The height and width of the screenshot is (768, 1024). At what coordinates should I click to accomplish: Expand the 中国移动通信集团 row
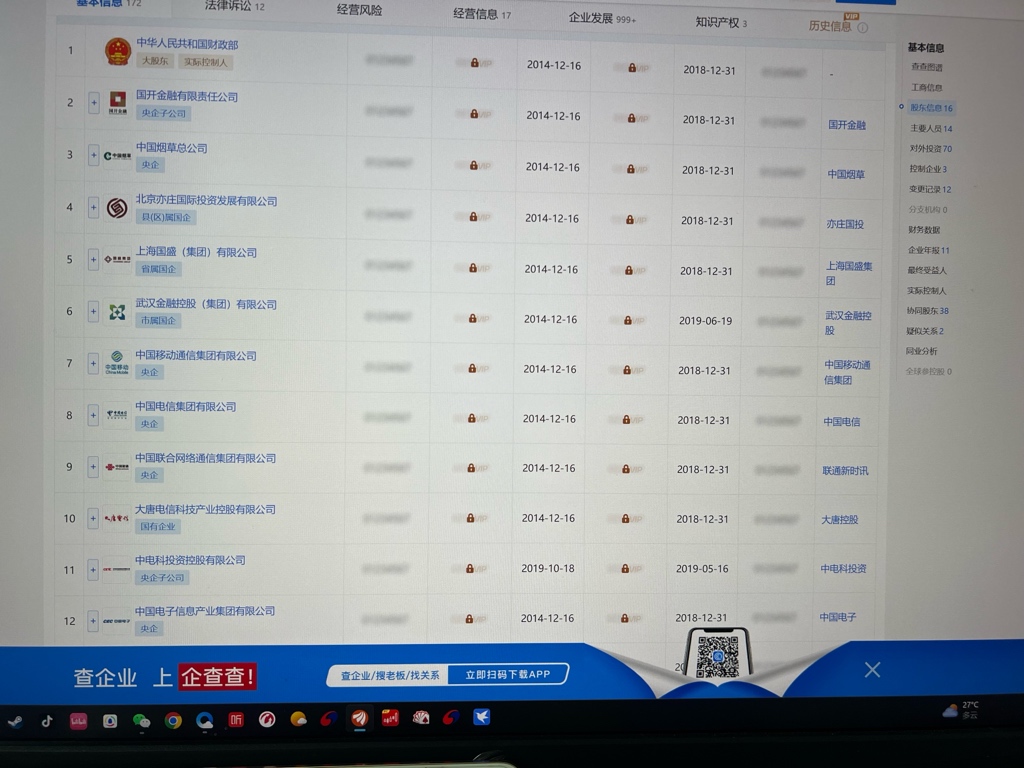pos(93,363)
